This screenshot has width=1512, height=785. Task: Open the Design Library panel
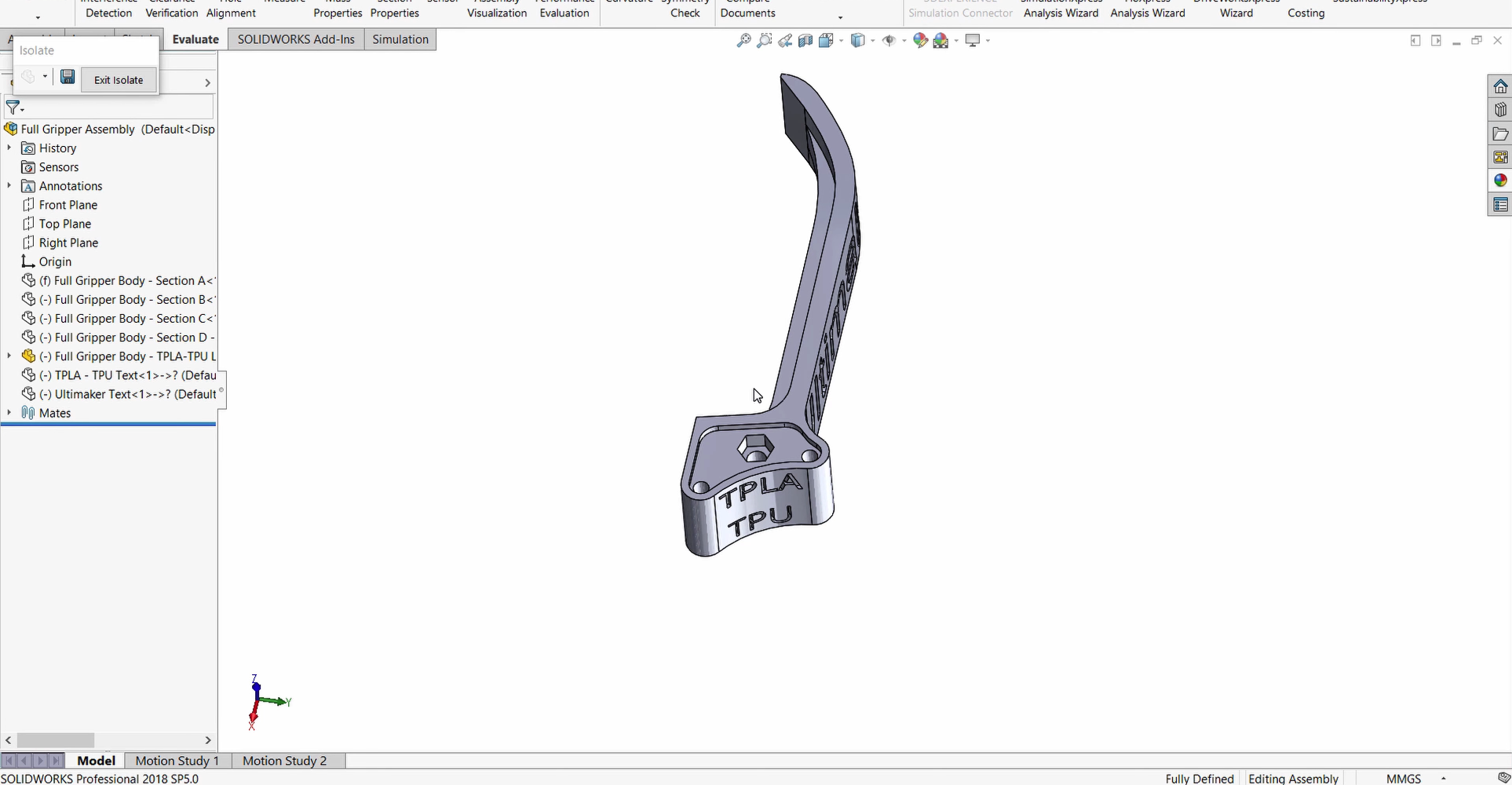[1501, 110]
